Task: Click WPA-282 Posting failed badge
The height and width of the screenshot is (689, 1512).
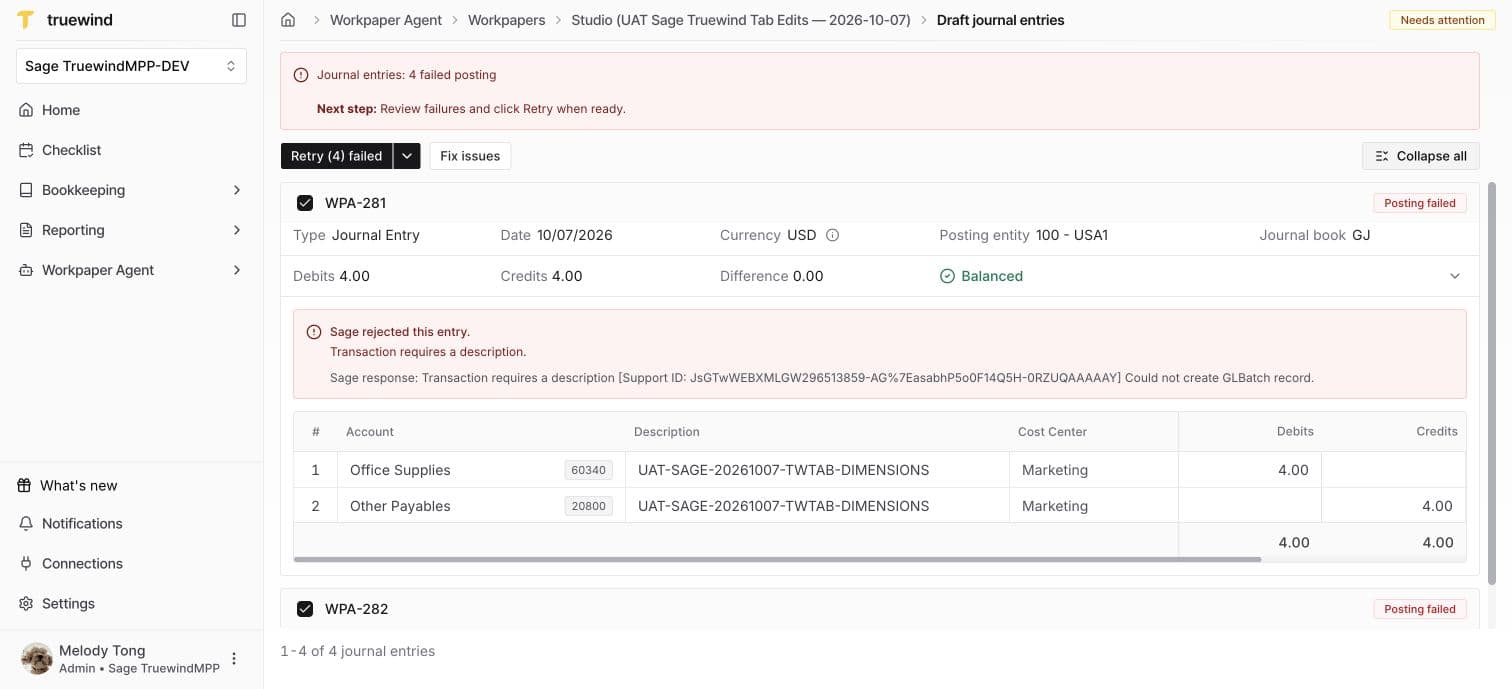Action: click(x=1420, y=609)
